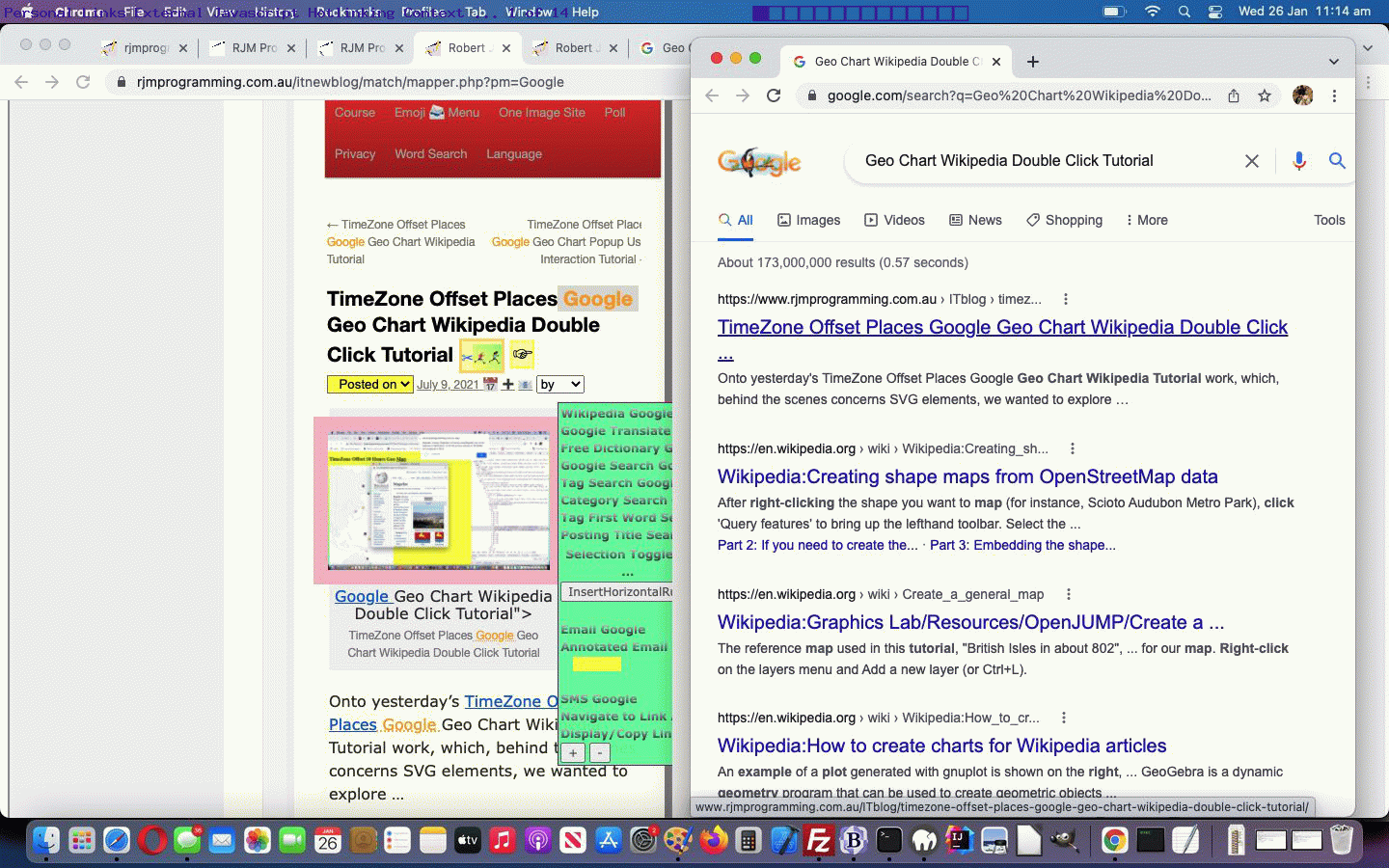This screenshot has height=868, width=1389.
Task: Open options for the Wikipedia:How_to_cr... result
Action: click(x=1063, y=718)
